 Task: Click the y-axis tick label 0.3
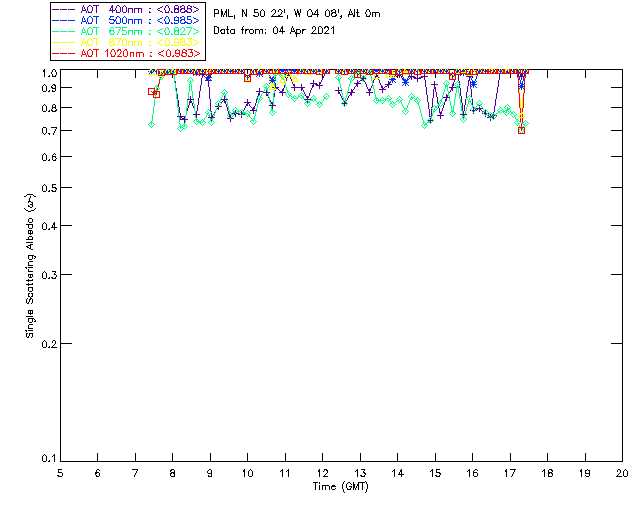click(49, 275)
